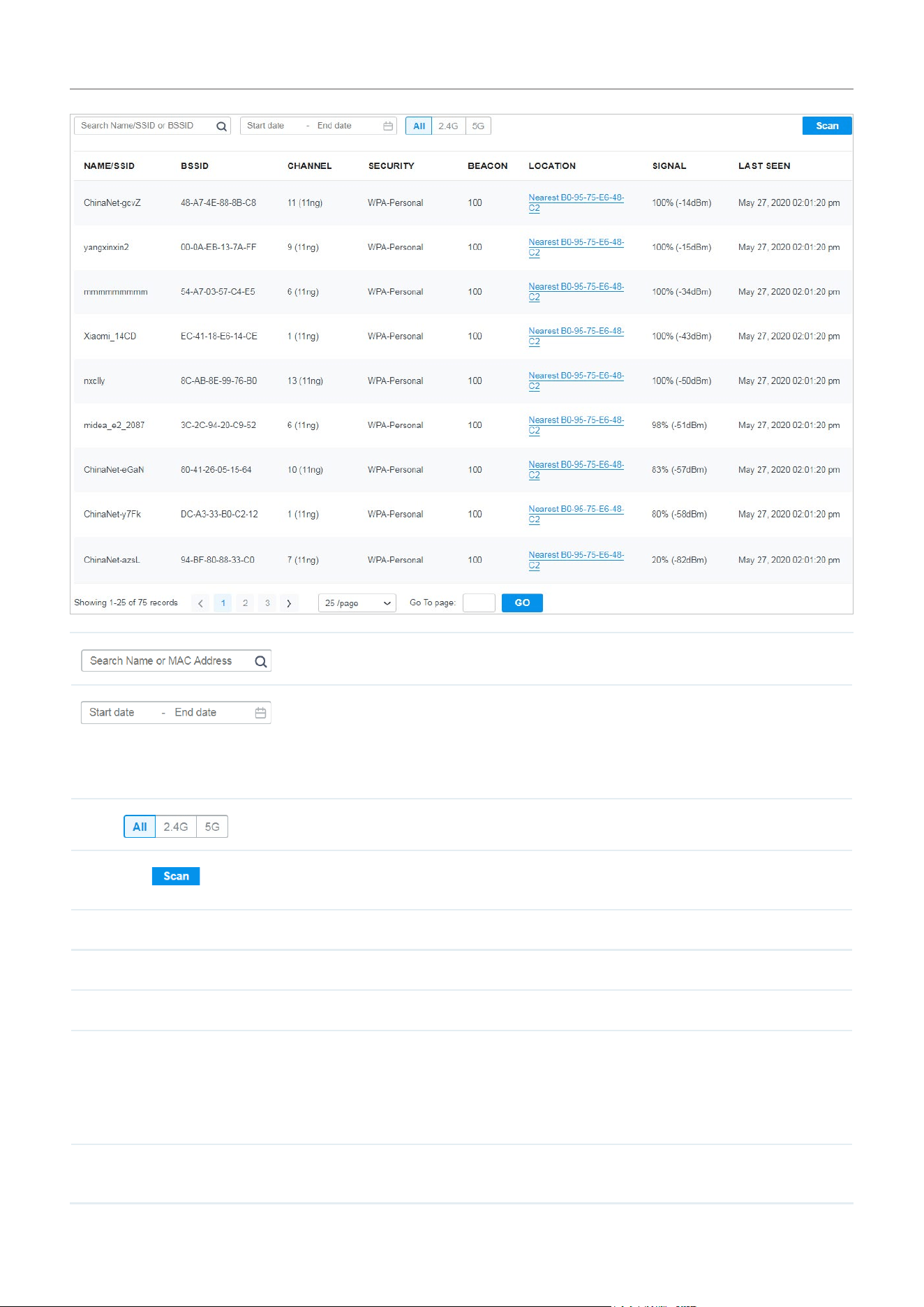This screenshot has height=1307, width=924.
Task: Click the LAST SEEN column header
Action: click(x=764, y=166)
